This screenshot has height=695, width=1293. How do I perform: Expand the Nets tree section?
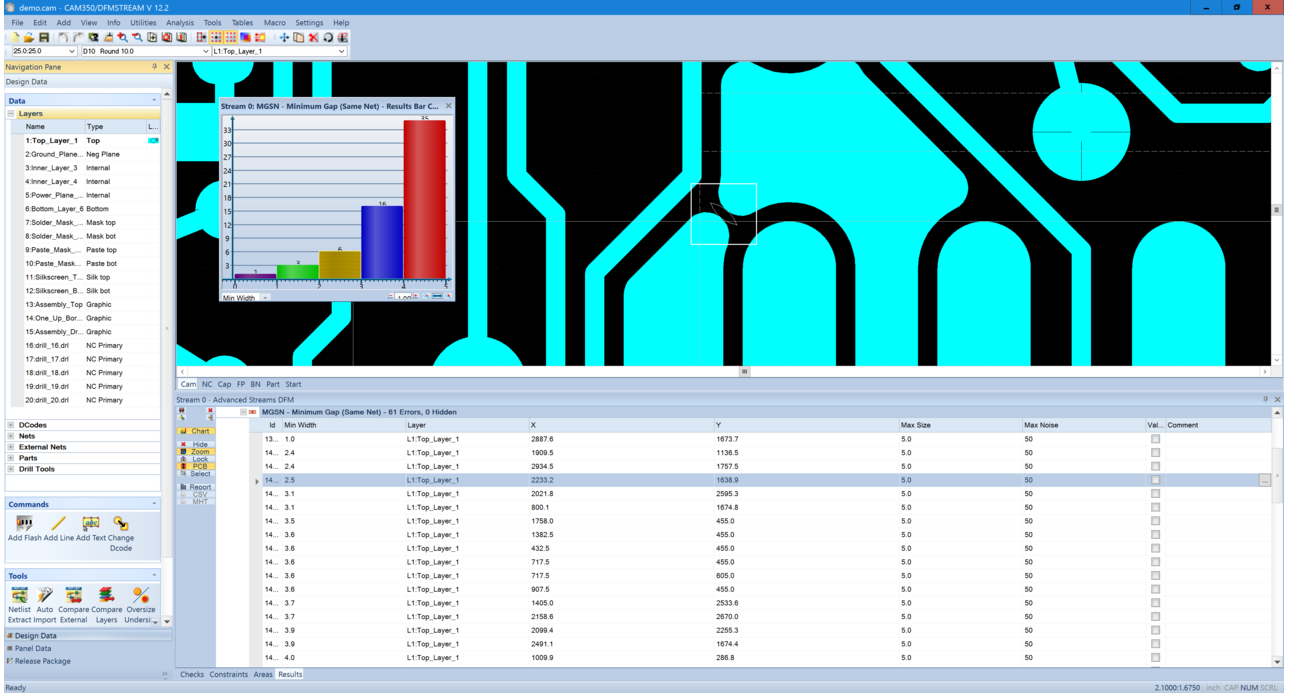(11, 436)
